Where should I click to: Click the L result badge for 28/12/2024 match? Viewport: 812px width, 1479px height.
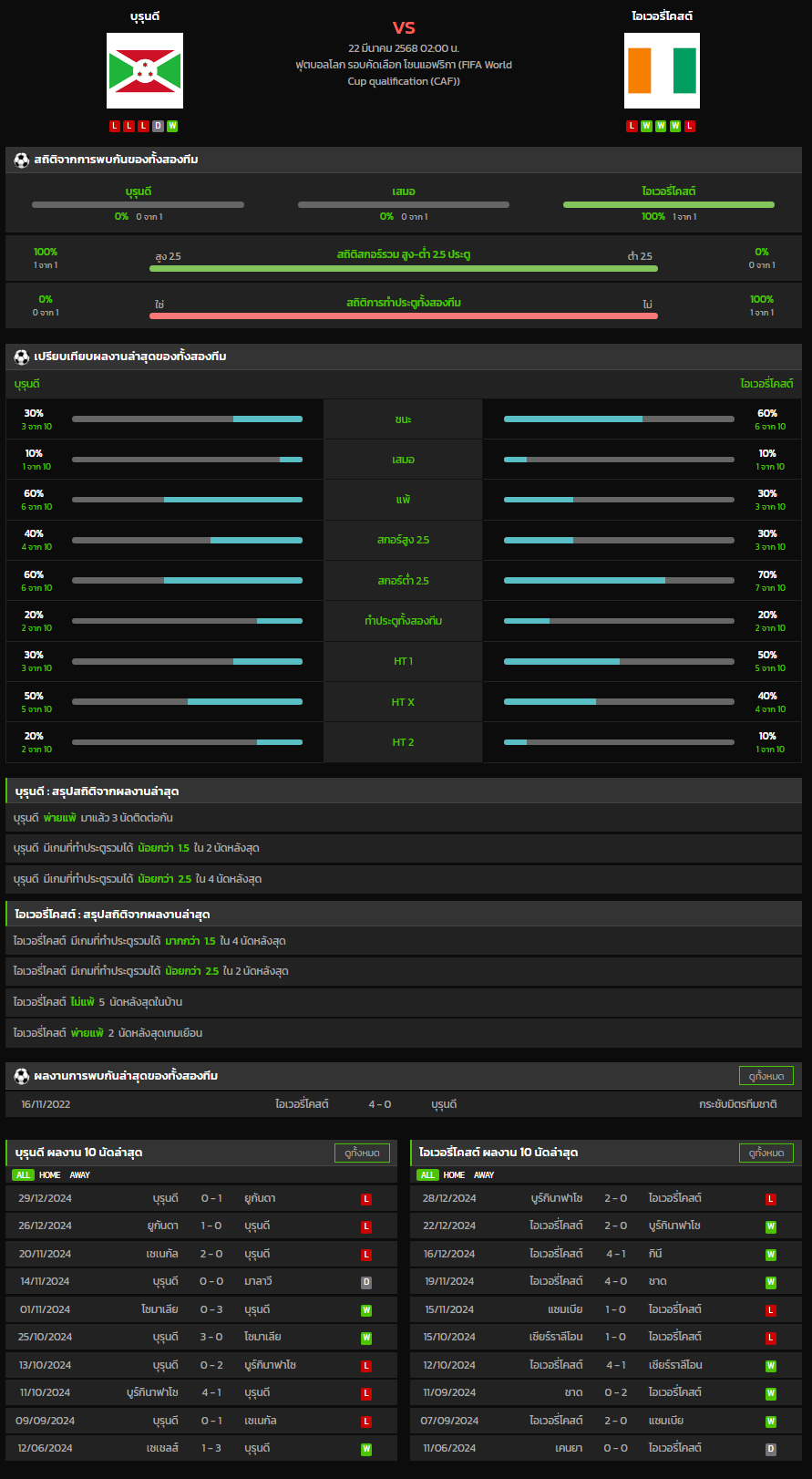coord(771,1199)
